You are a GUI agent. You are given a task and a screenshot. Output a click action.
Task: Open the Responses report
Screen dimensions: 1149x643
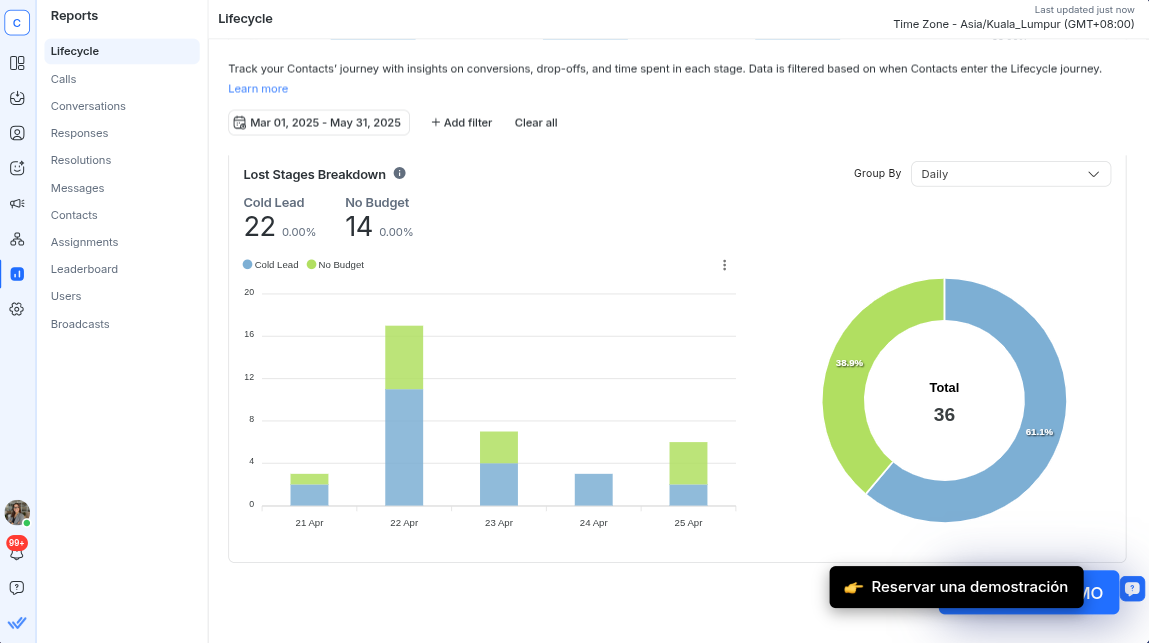(x=79, y=133)
